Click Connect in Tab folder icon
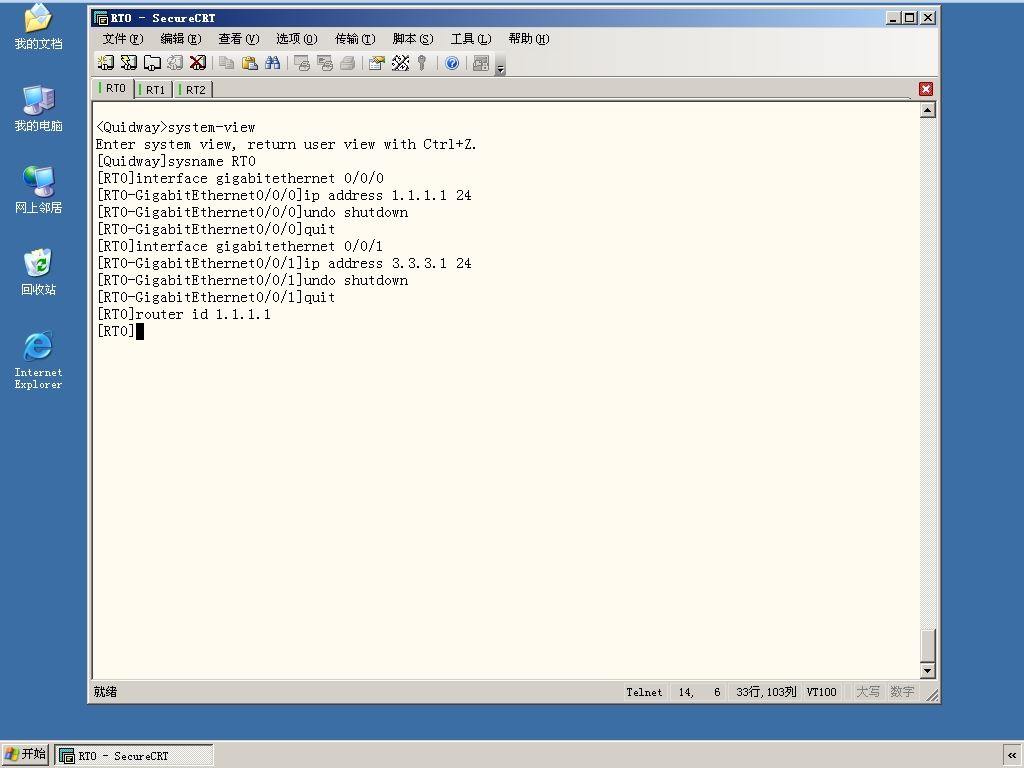 152,63
